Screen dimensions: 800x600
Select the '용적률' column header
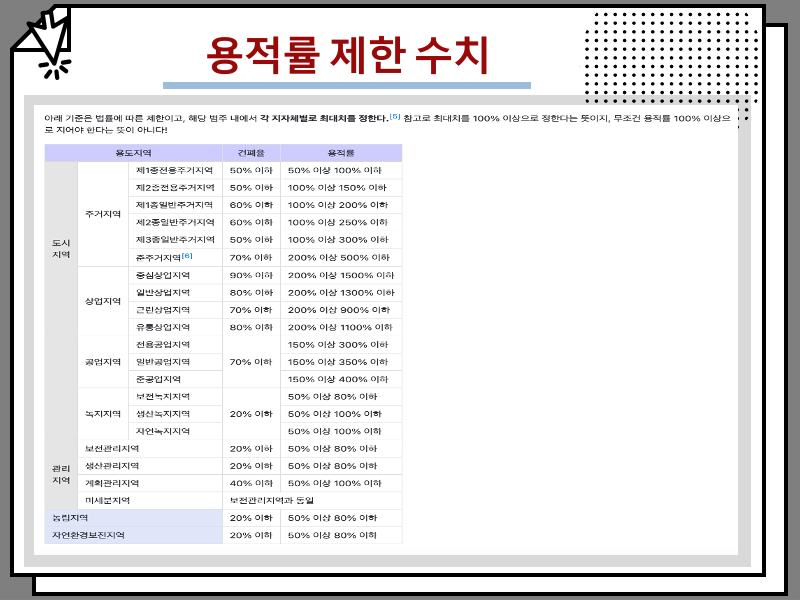[x=341, y=153]
